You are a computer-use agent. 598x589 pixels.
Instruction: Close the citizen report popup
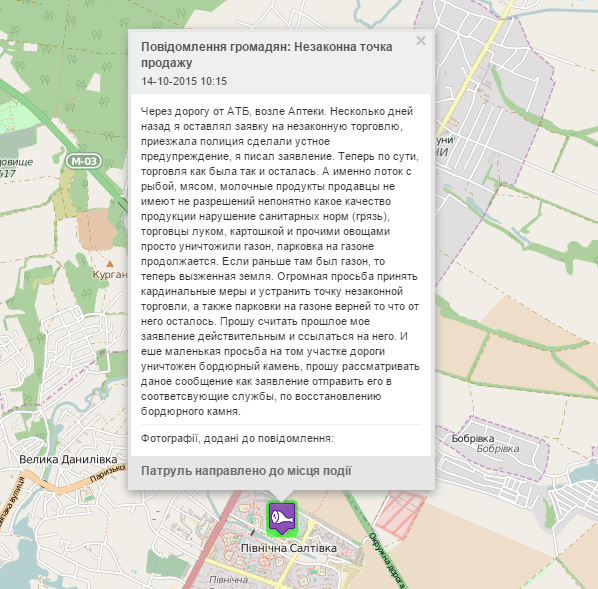tap(421, 40)
